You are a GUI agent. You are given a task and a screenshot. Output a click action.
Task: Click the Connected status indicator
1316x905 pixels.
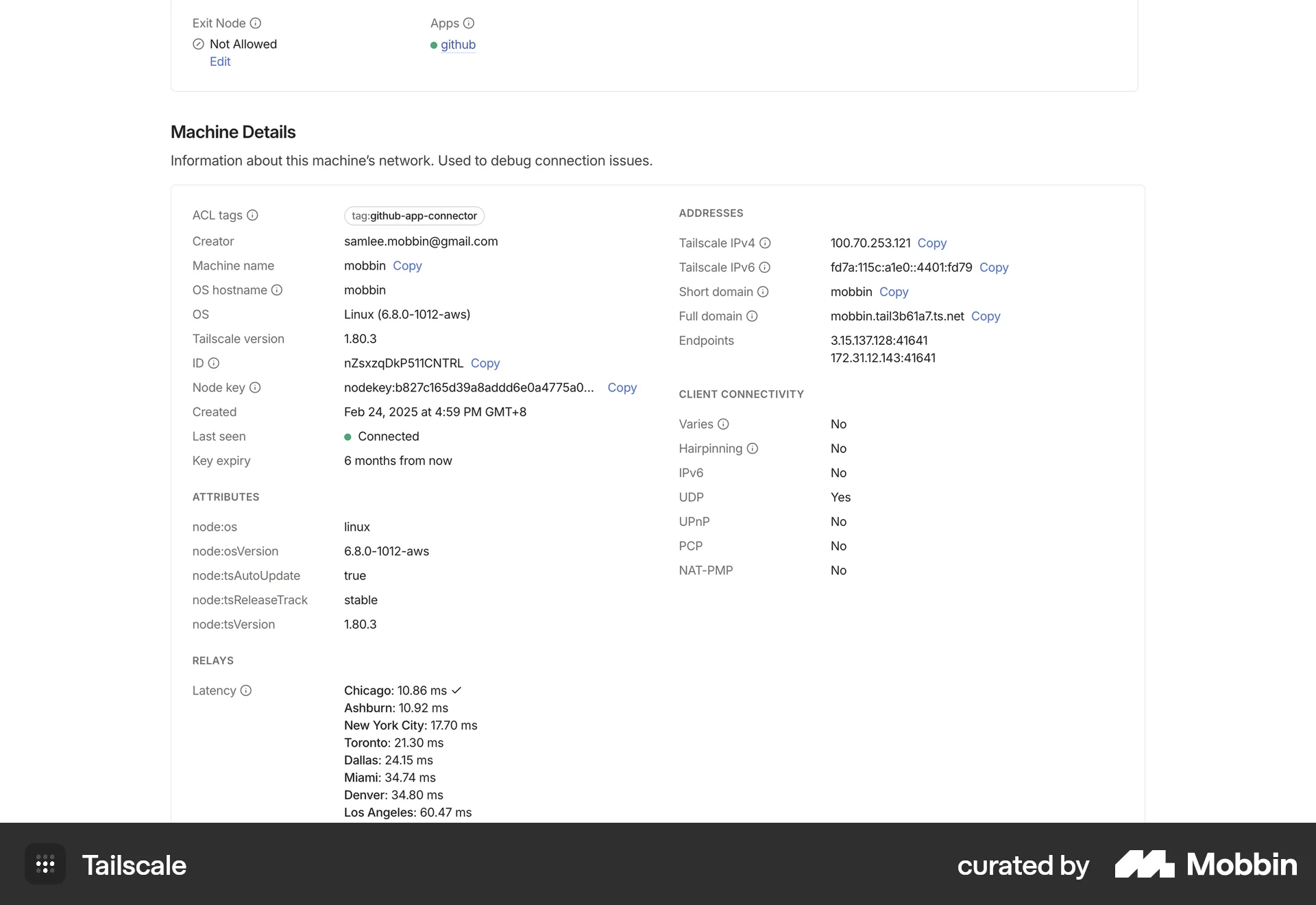(x=349, y=436)
